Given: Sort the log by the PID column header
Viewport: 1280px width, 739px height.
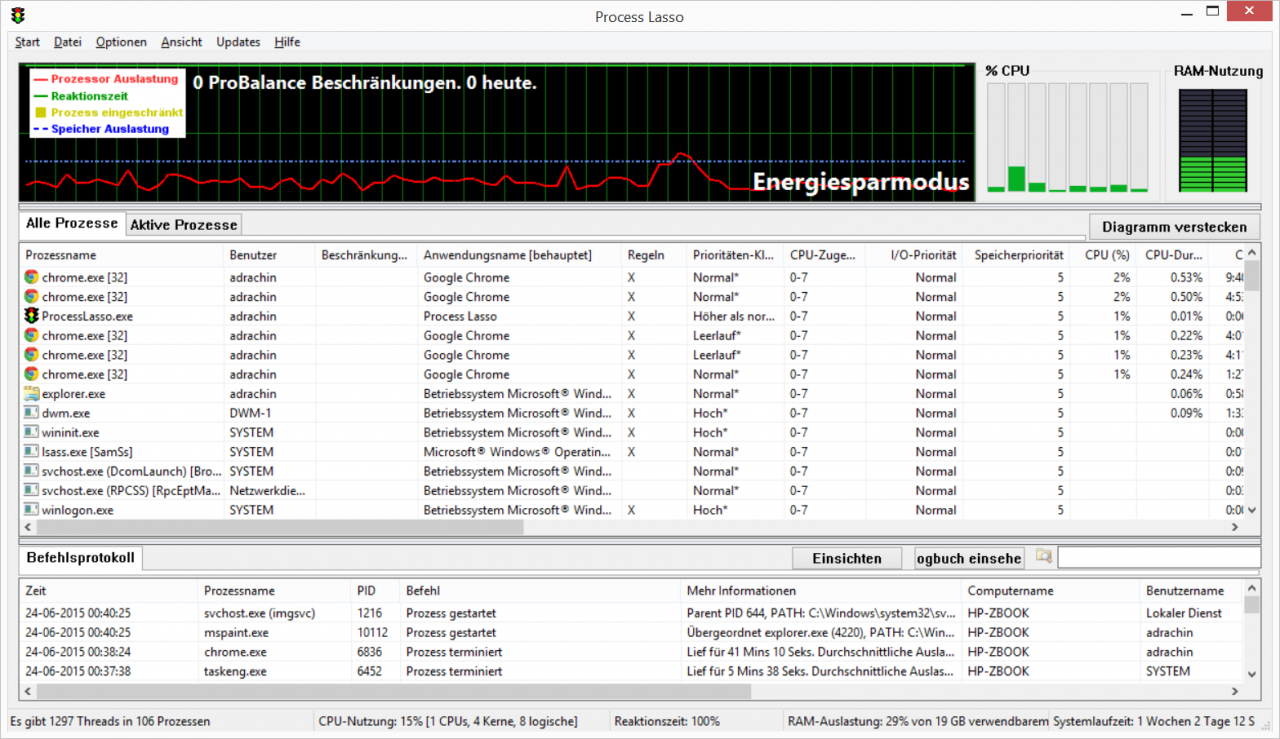Looking at the screenshot, I should [x=375, y=591].
